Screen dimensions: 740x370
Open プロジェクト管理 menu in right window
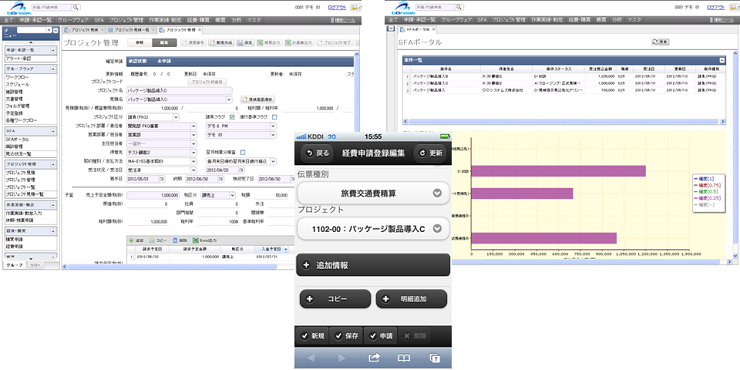[x=508, y=20]
